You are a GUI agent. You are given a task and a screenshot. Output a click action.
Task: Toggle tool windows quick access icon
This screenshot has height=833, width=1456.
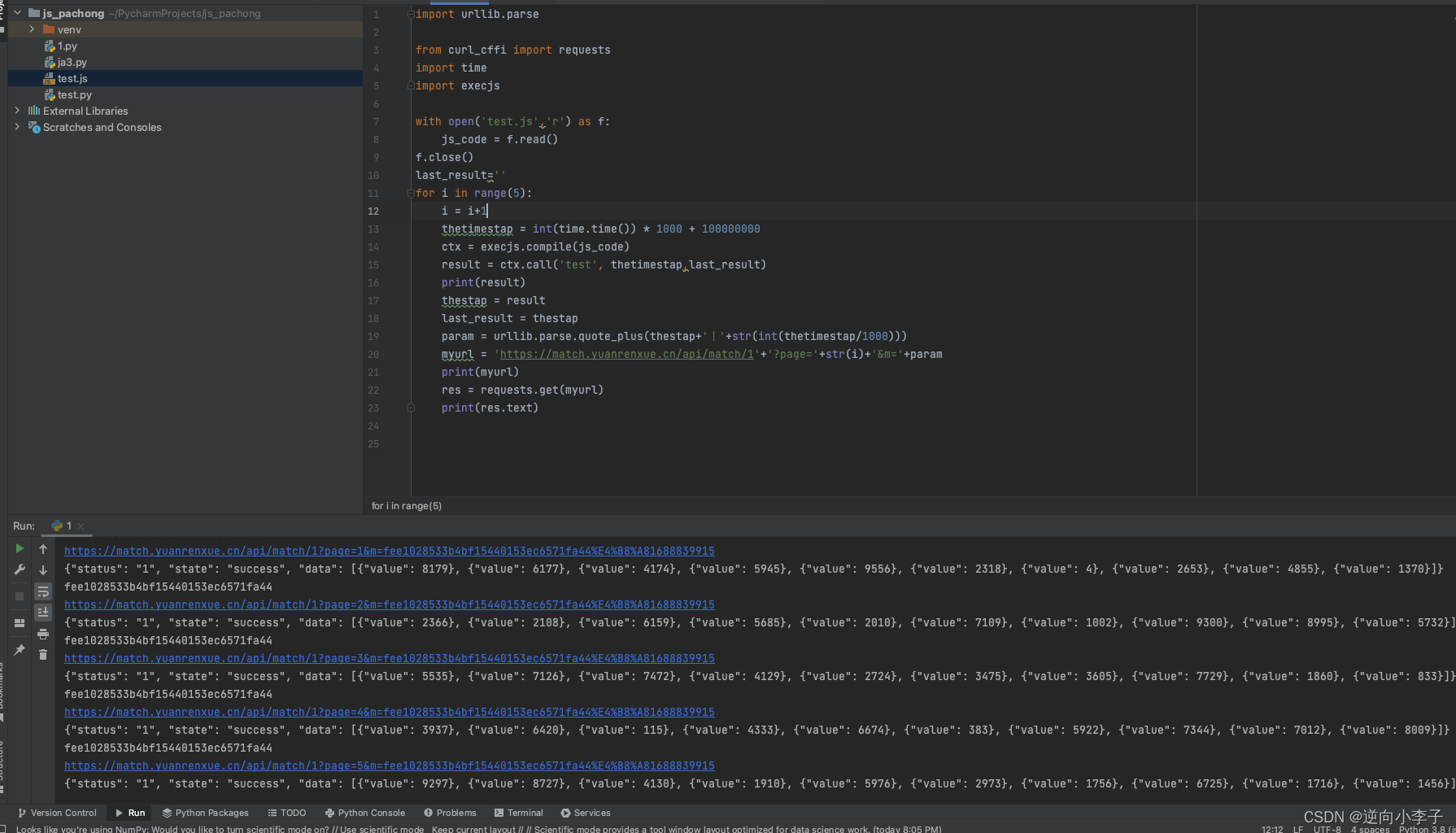click(3, 829)
